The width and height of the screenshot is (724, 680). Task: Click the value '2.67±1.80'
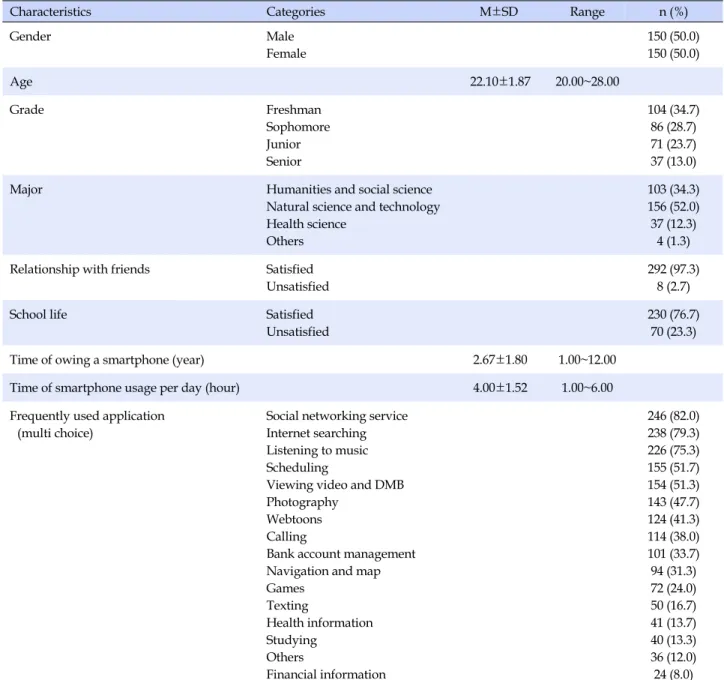500,360
